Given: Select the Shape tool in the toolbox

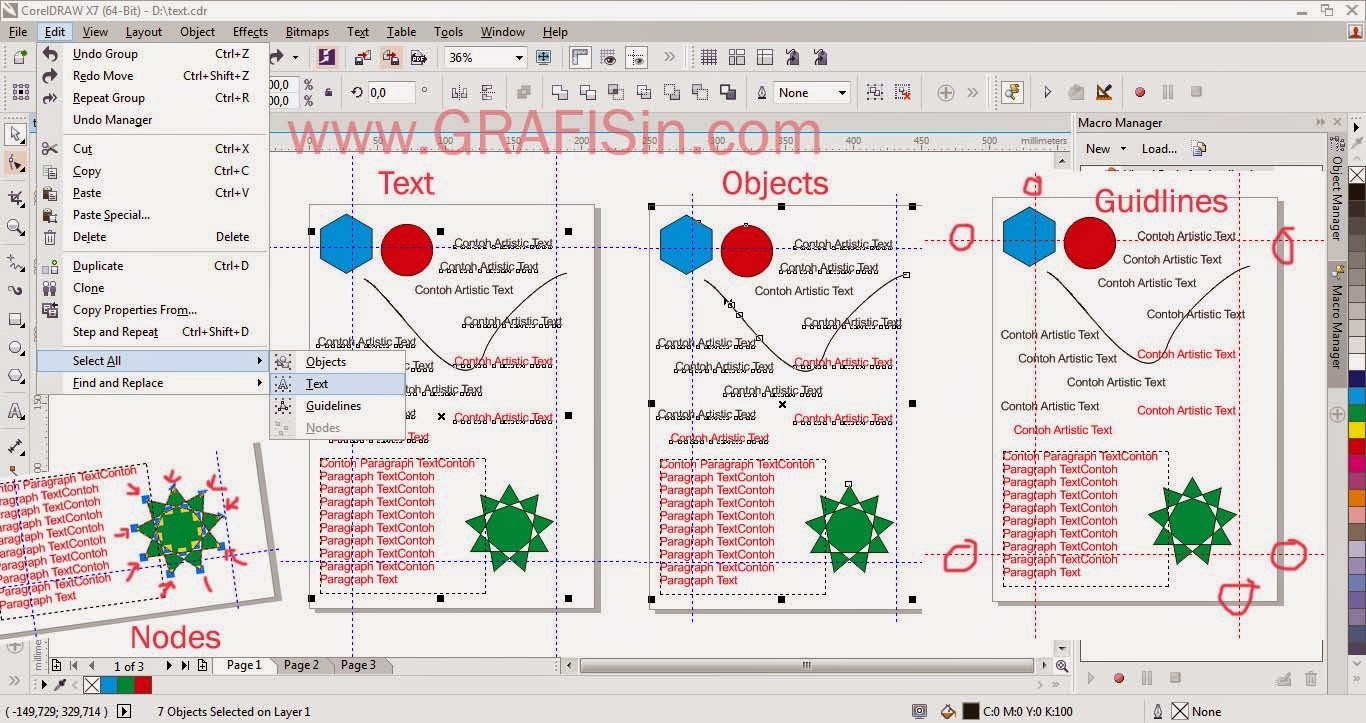Looking at the screenshot, I should tap(15, 163).
